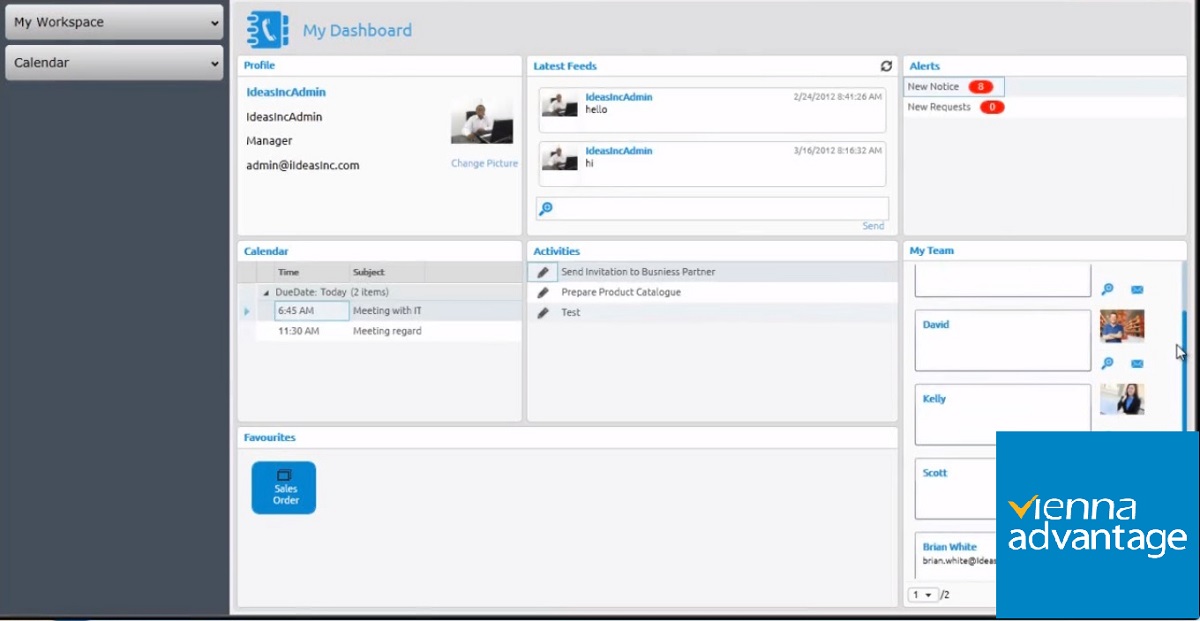
Task: Click the envelope icon beside Kelly
Action: 1136,437
